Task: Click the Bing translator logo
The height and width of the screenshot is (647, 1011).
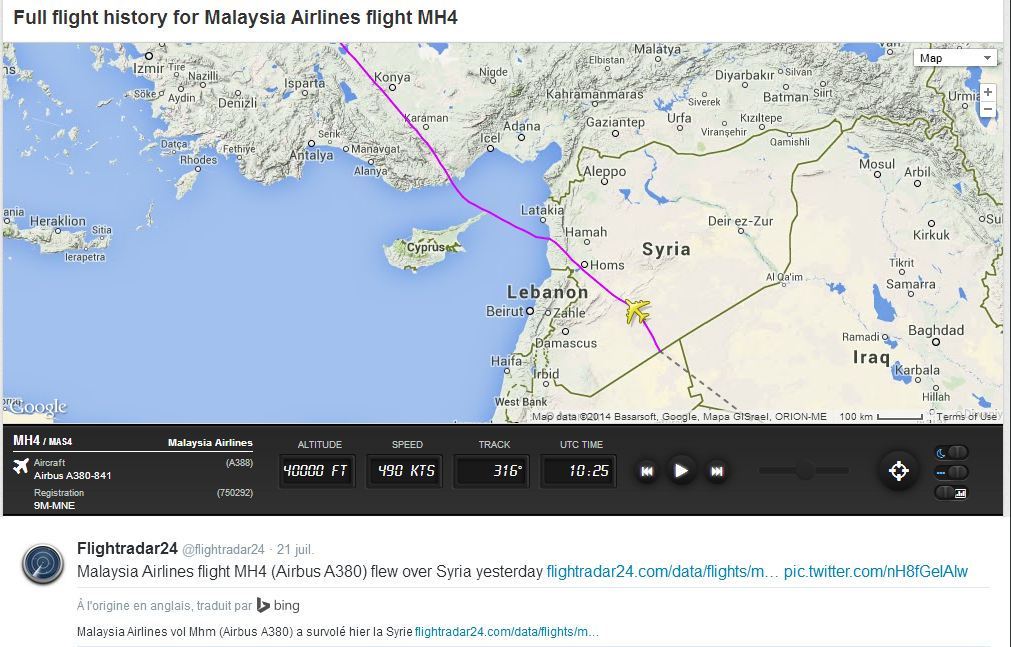Action: (x=278, y=606)
